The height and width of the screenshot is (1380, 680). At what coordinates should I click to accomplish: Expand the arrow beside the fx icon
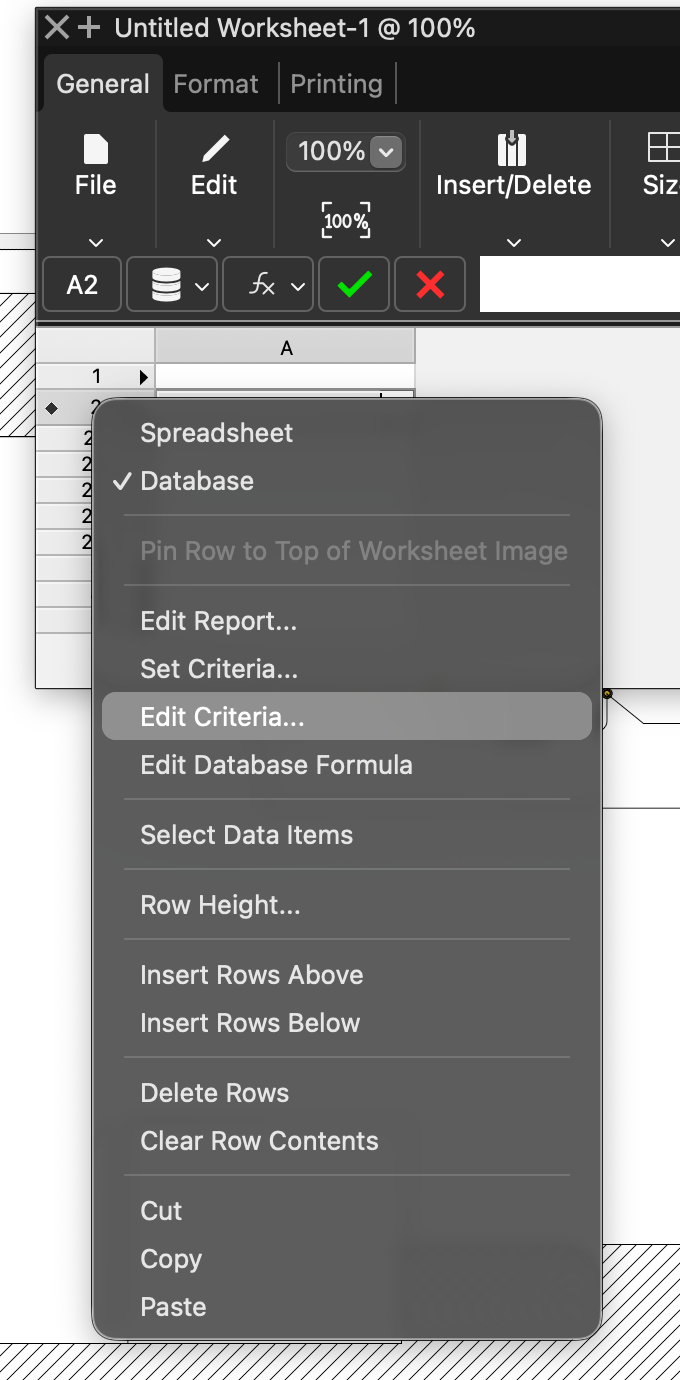pyautogui.click(x=298, y=286)
